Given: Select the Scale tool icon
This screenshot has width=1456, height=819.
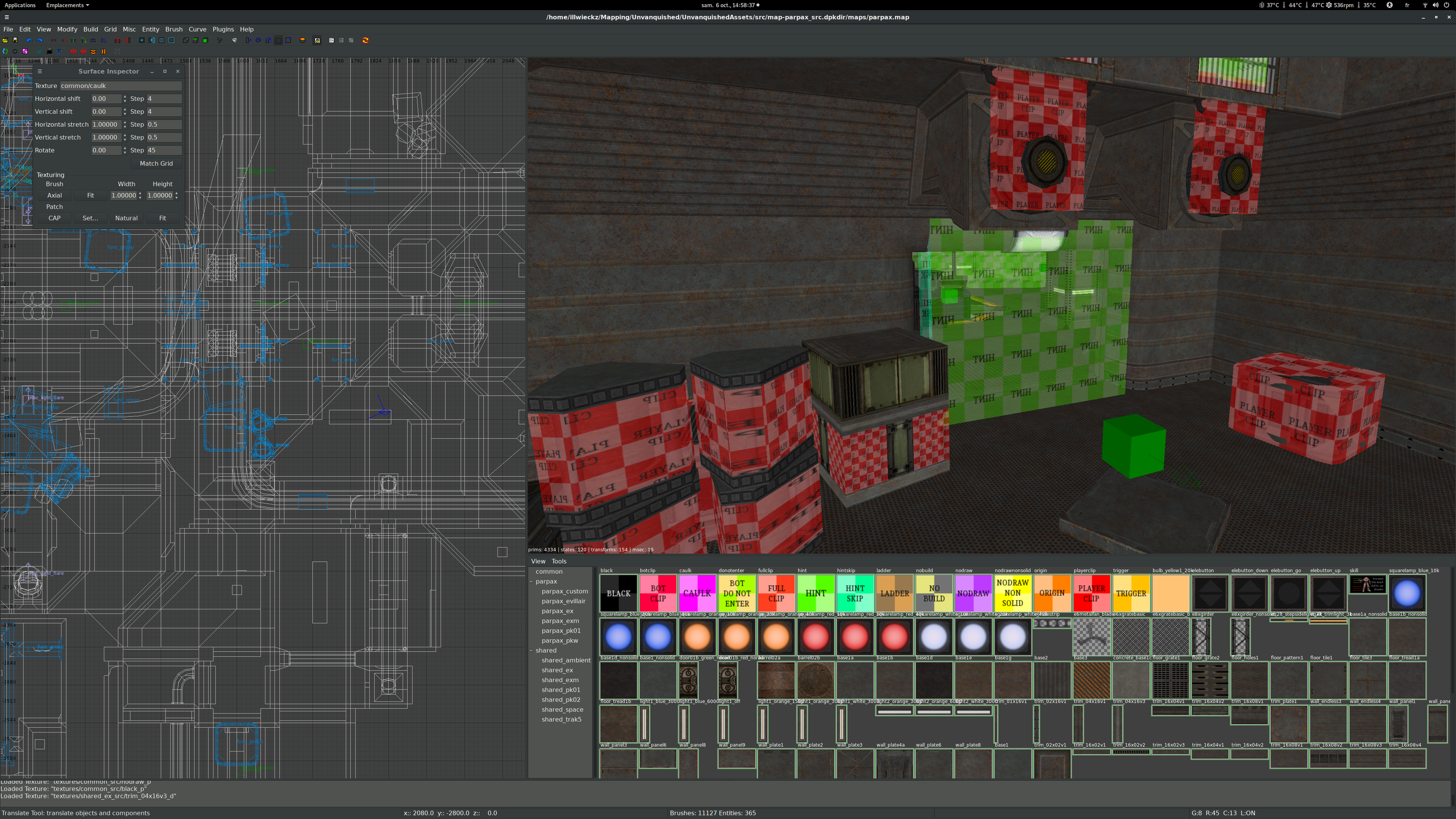Looking at the screenshot, I should [x=268, y=40].
